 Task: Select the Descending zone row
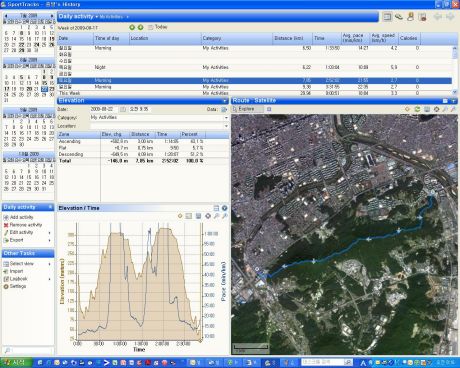[x=131, y=154]
